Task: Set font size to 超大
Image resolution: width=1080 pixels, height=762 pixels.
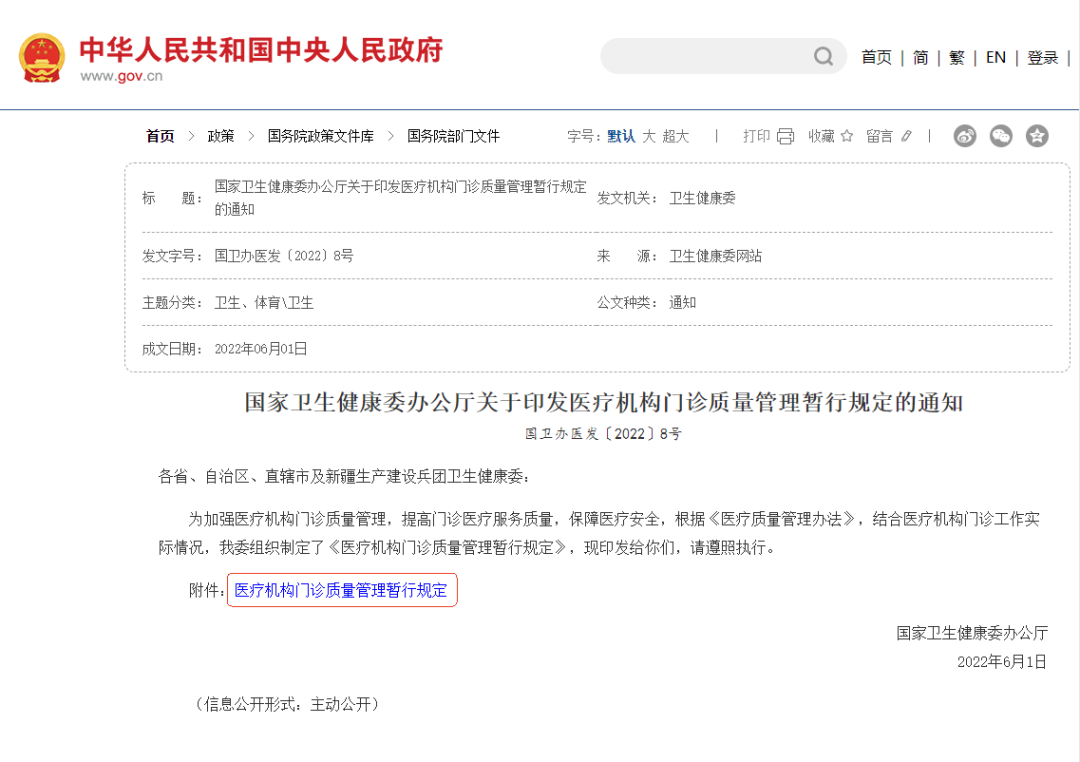Action: point(676,136)
